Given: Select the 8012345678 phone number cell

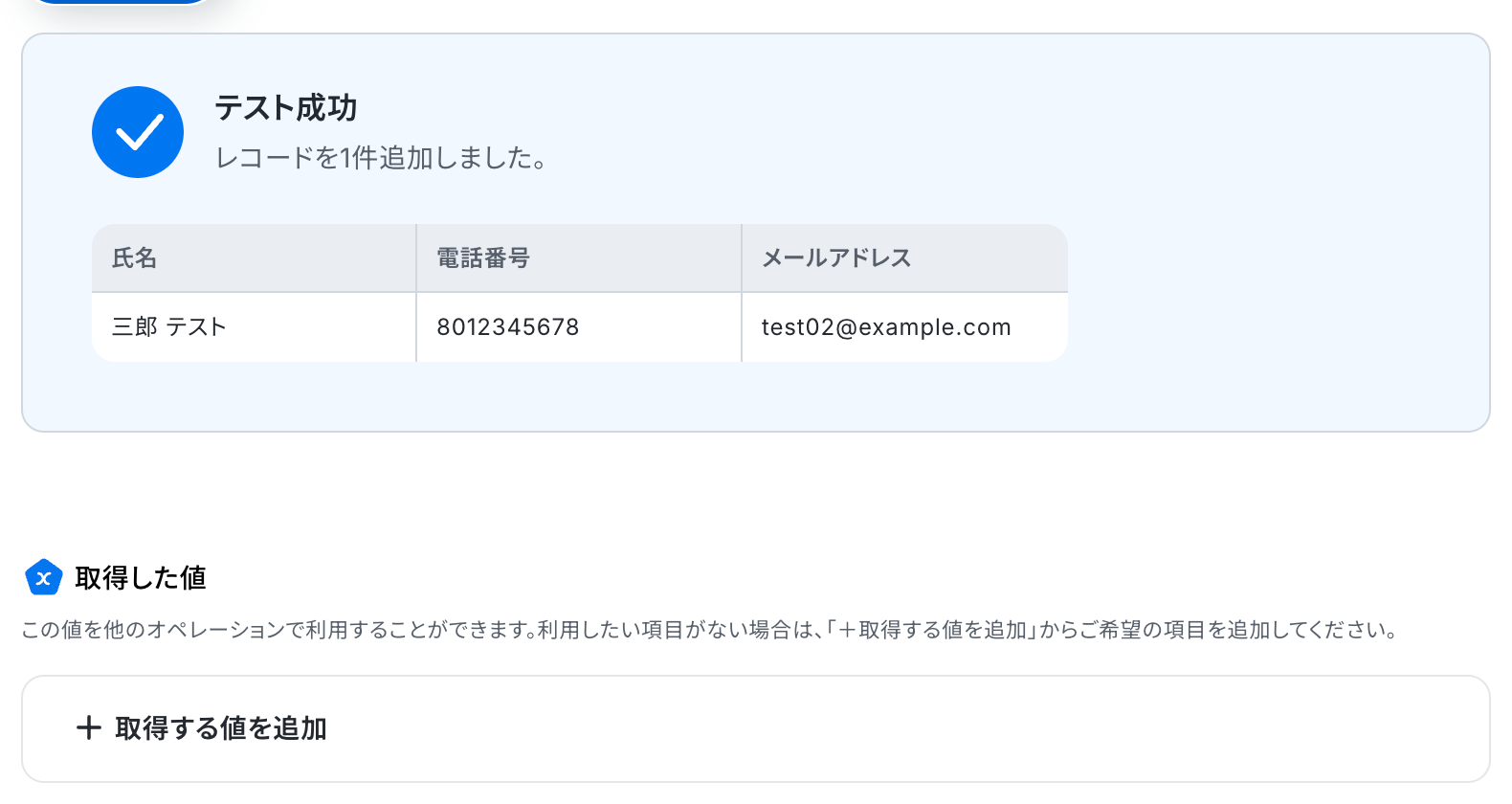Looking at the screenshot, I should pos(508,327).
